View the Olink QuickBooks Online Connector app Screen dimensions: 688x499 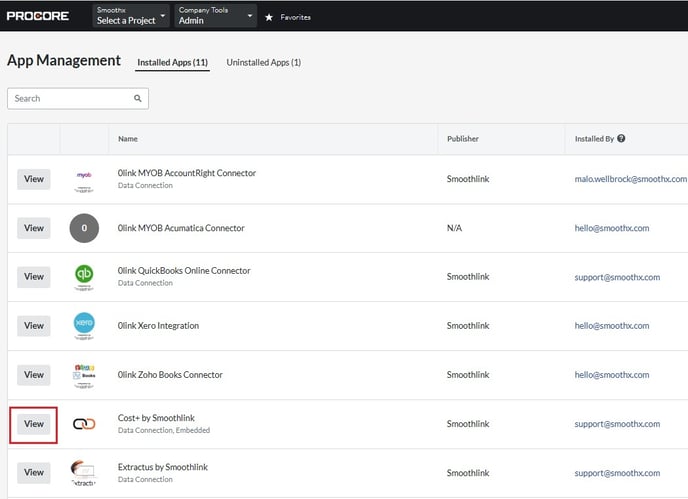click(x=34, y=277)
